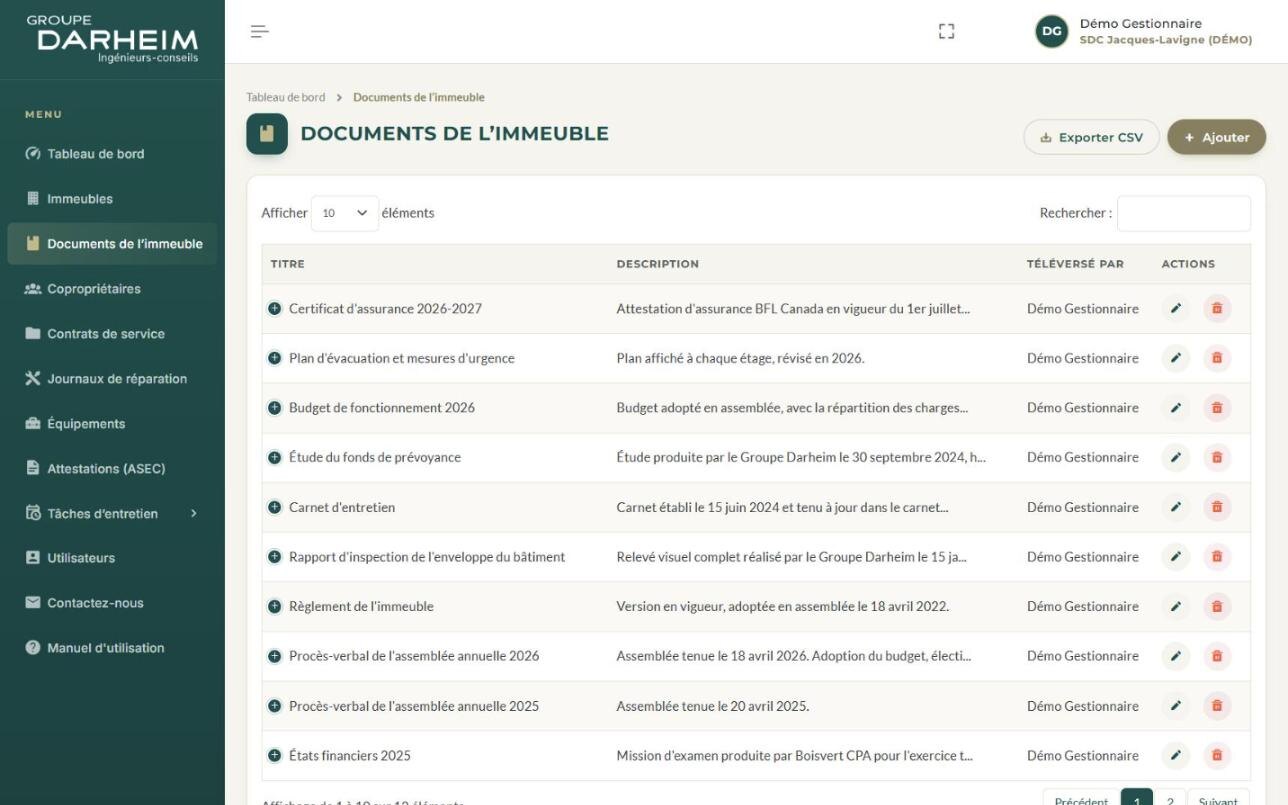Click the DG user avatar
Image resolution: width=1288 pixels, height=805 pixels.
[1051, 32]
